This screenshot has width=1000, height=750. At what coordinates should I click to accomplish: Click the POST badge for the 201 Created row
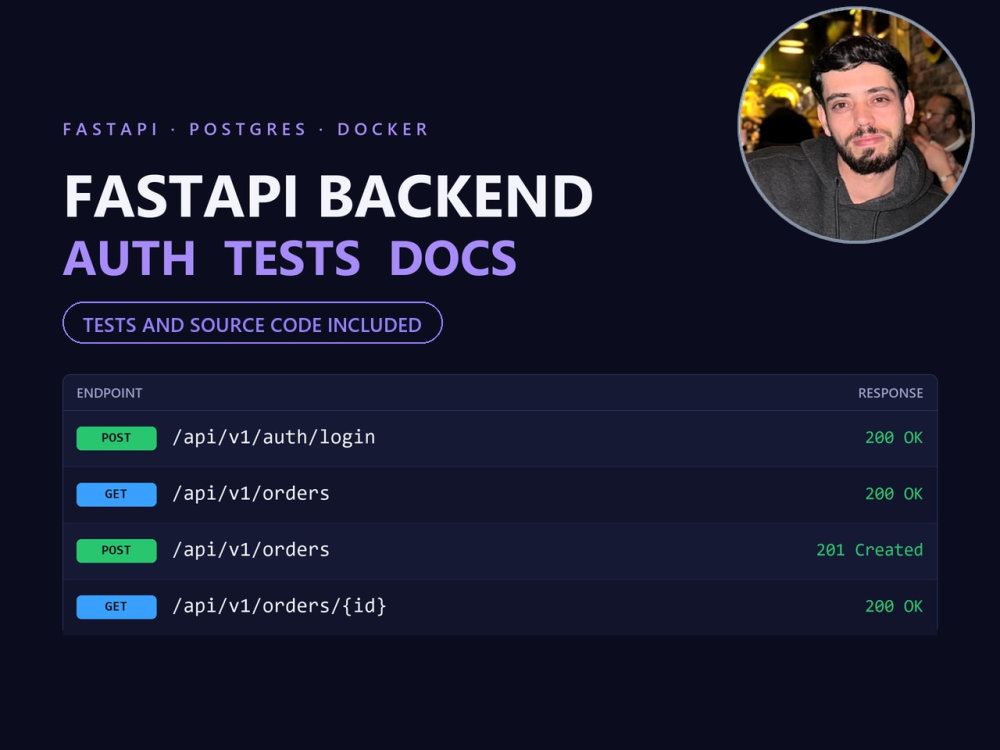(116, 550)
